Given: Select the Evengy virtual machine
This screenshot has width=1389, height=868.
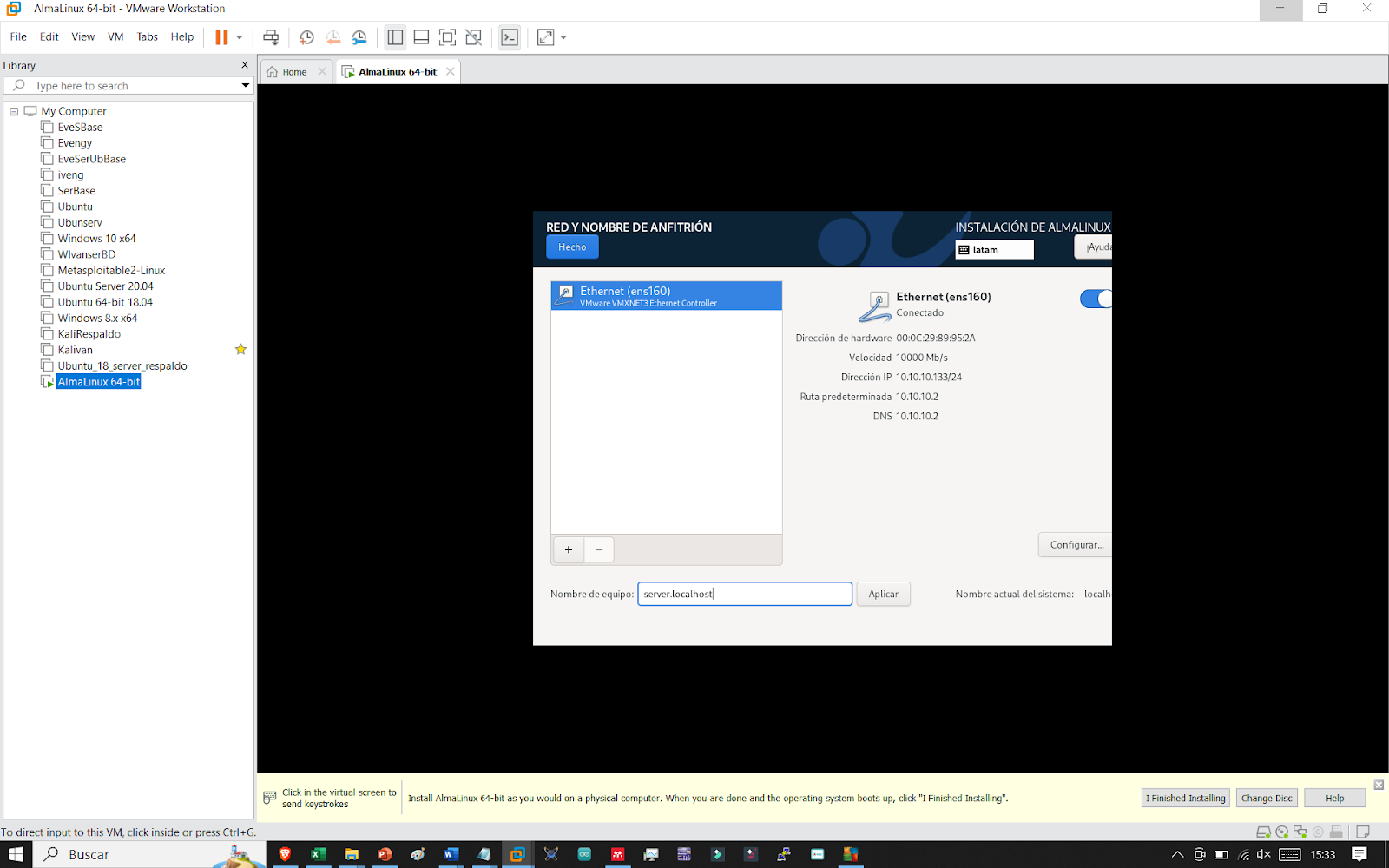Looking at the screenshot, I should pyautogui.click(x=75, y=143).
